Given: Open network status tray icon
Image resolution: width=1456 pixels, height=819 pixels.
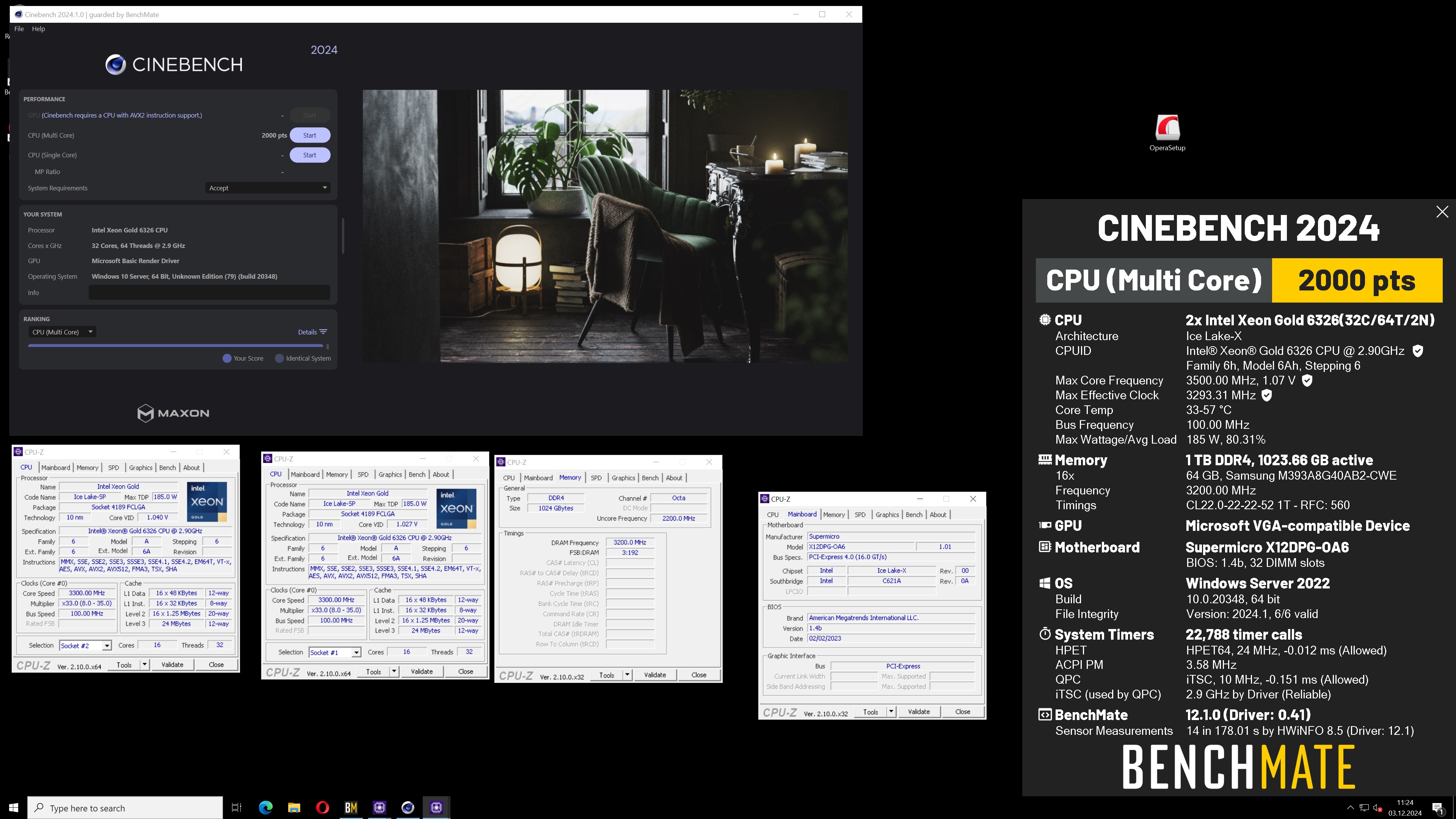Looking at the screenshot, I should coord(1364,808).
